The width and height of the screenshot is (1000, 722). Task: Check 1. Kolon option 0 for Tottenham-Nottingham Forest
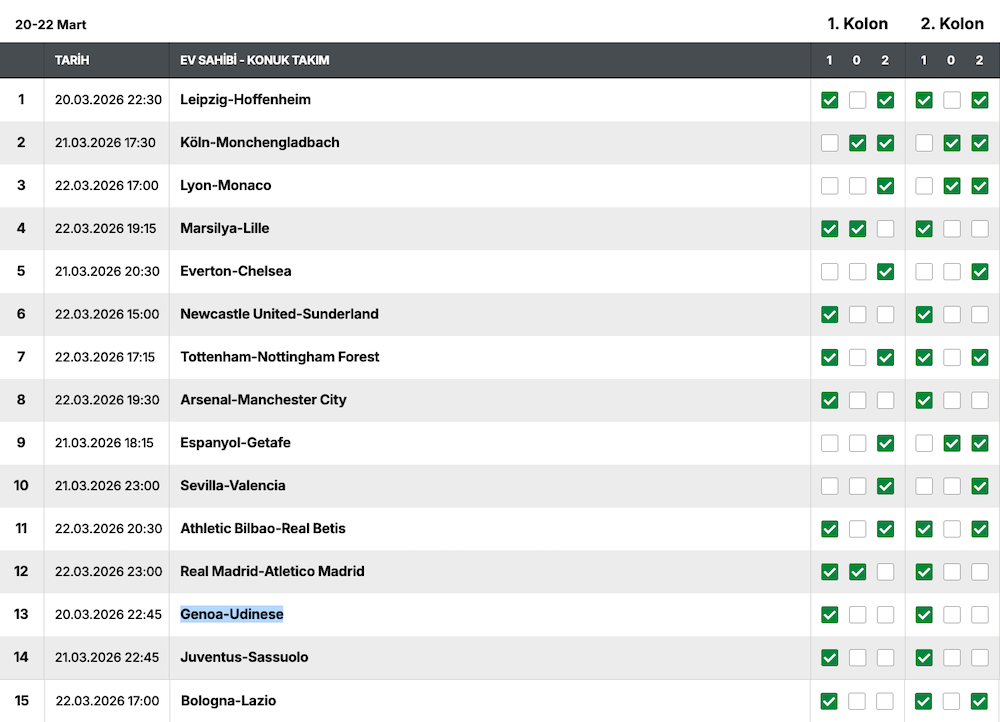(x=857, y=357)
